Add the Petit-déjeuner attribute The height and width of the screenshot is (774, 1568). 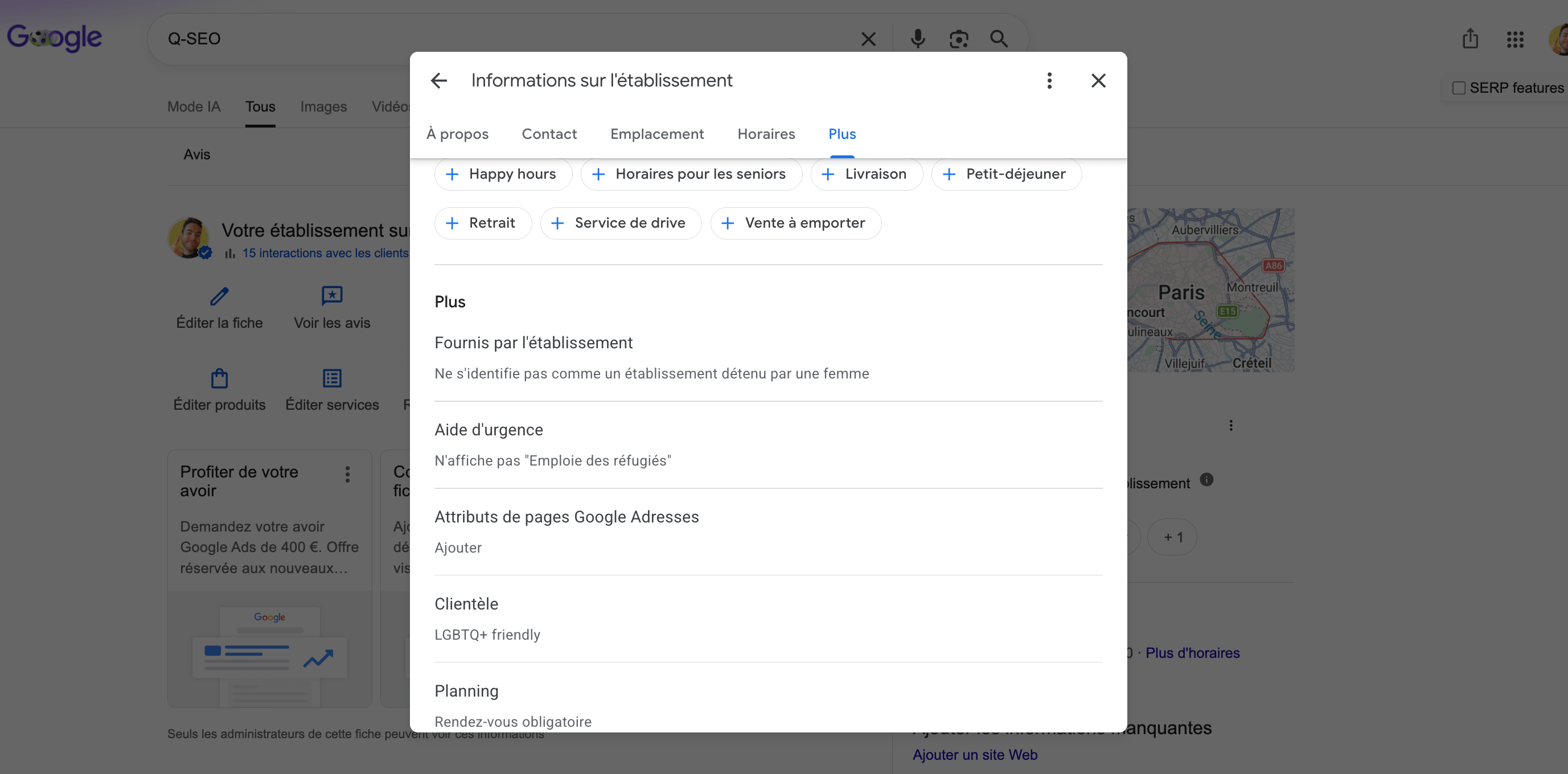1006,174
